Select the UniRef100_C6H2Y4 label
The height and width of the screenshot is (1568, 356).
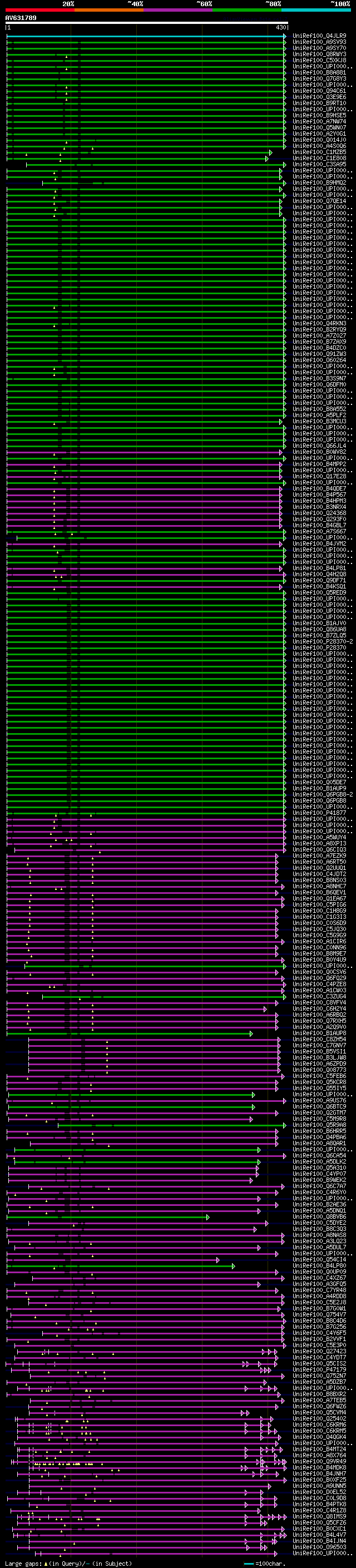[319, 1008]
